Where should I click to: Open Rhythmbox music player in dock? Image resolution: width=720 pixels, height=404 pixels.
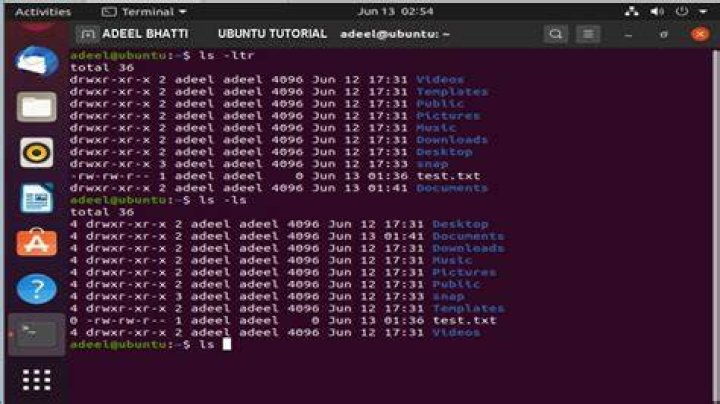pyautogui.click(x=37, y=152)
